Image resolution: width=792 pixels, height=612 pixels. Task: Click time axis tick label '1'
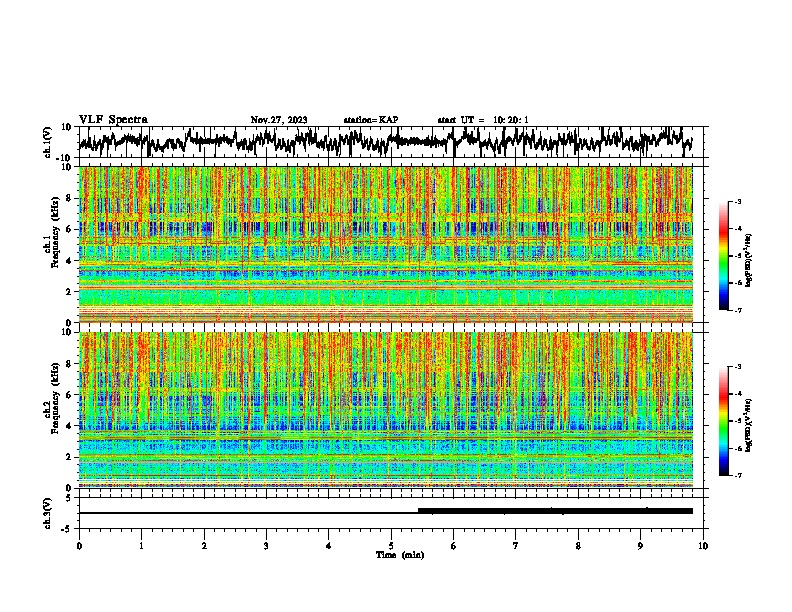pos(141,546)
